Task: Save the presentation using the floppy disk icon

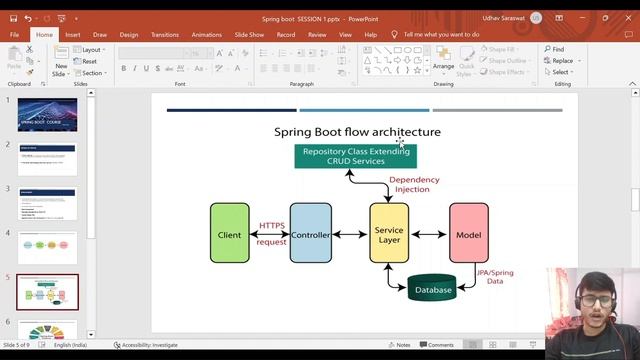Action: point(13,19)
